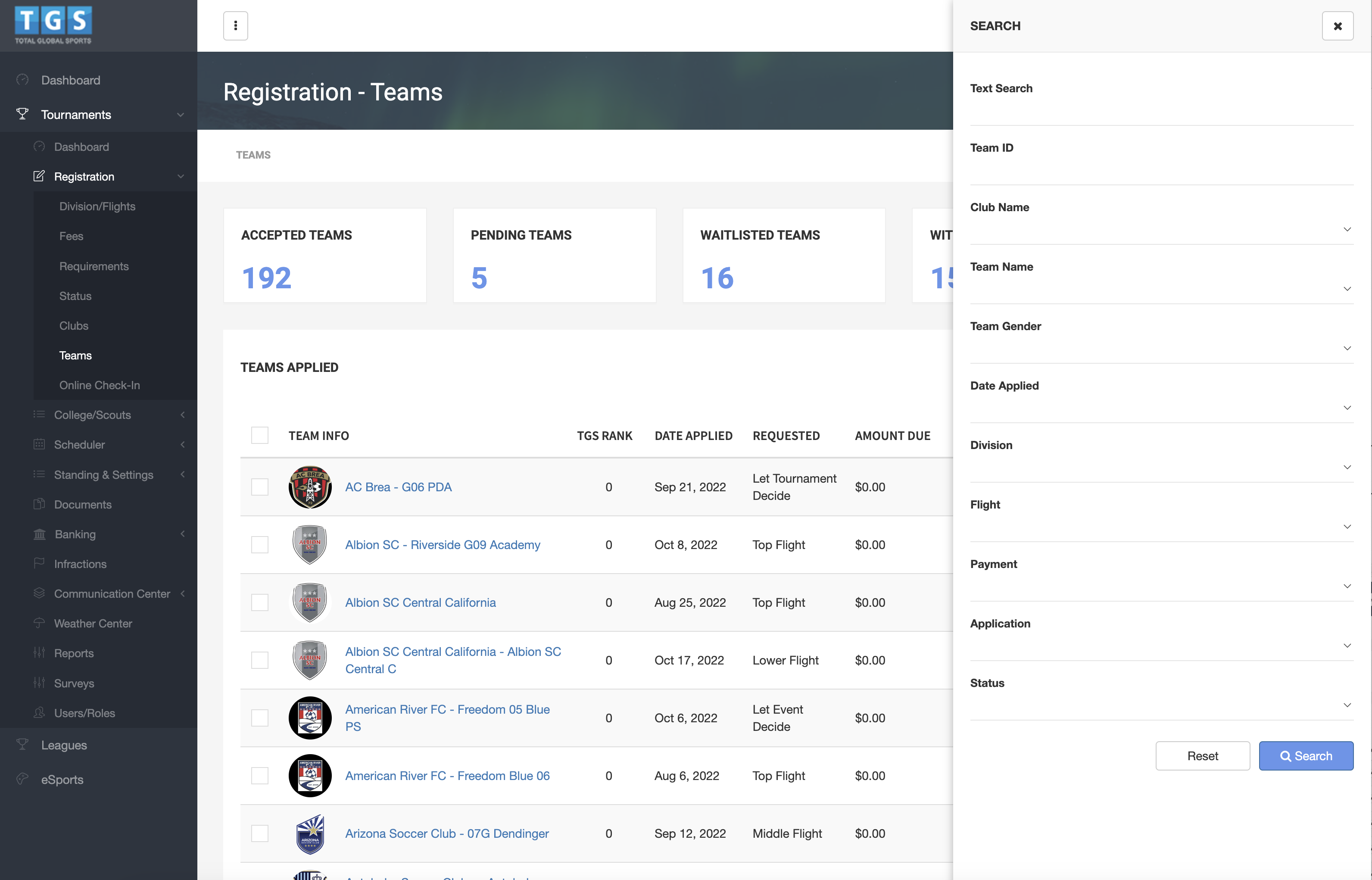Check the select-all checkbox in table header

pyautogui.click(x=260, y=435)
